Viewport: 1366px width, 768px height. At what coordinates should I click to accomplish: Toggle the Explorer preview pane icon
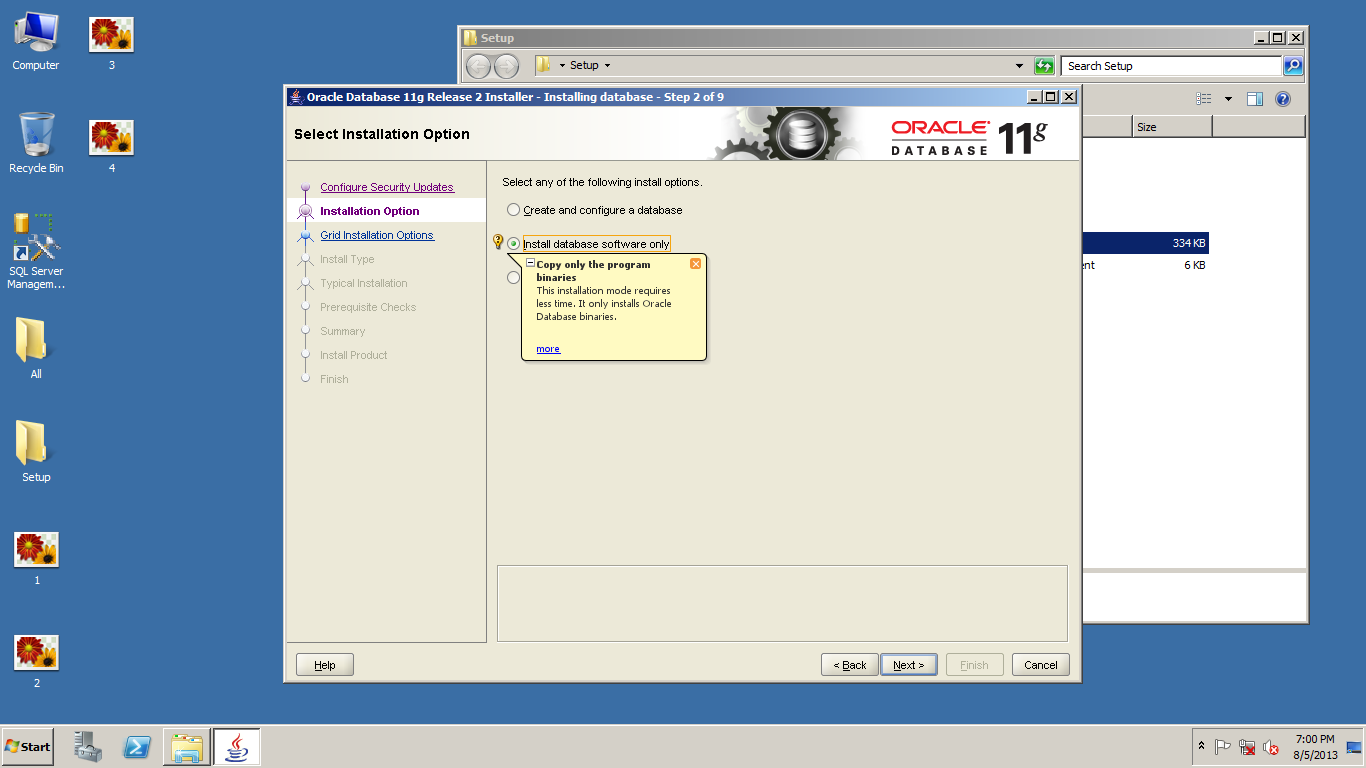pos(1255,99)
